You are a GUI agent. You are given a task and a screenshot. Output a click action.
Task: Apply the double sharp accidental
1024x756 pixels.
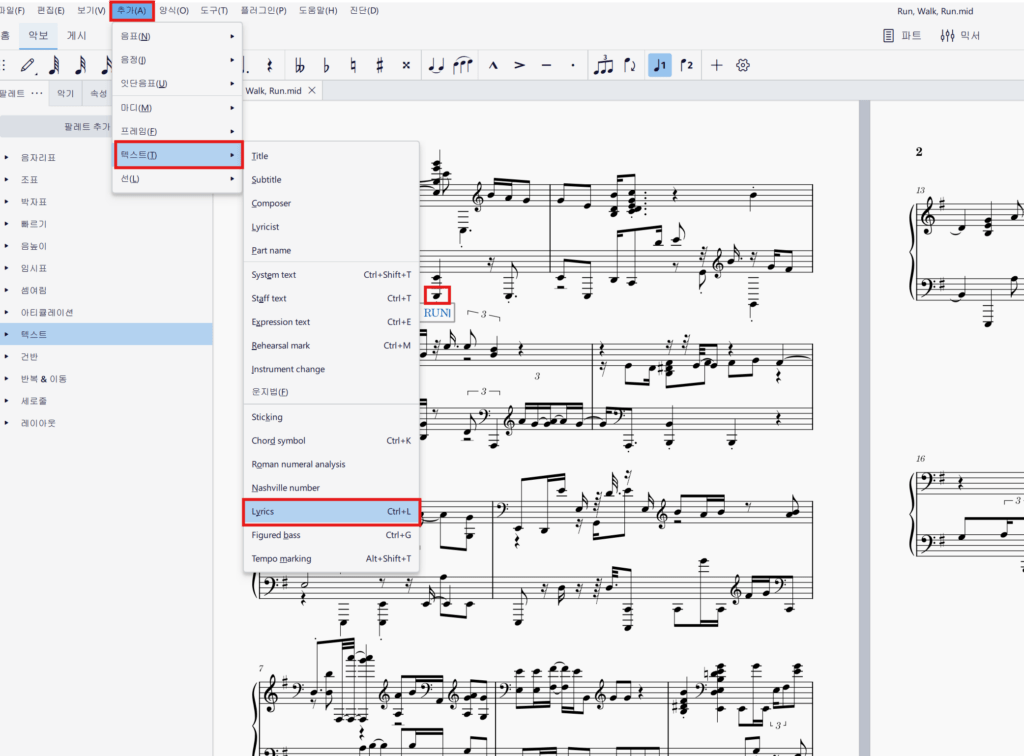point(406,65)
